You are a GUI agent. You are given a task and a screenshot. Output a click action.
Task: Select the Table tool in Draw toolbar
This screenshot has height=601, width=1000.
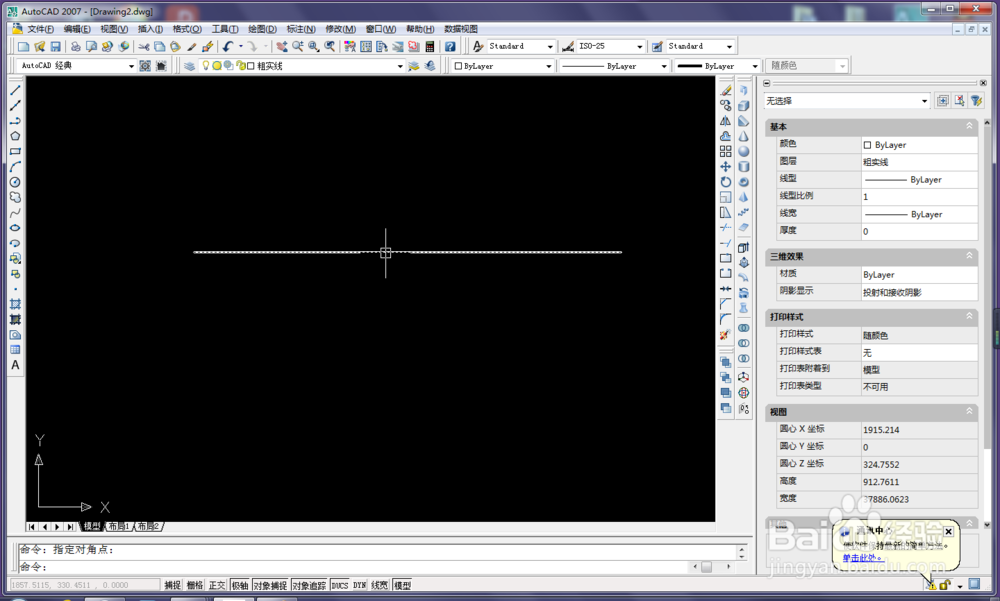pos(15,350)
